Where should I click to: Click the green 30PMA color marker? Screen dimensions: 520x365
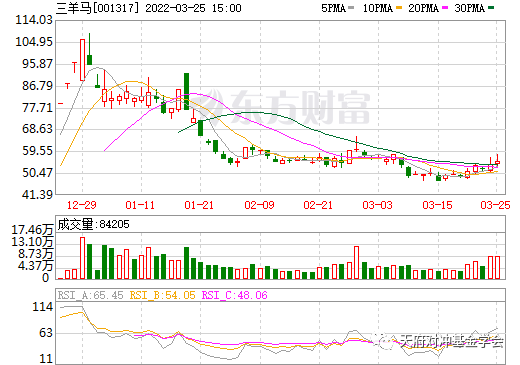[491, 7]
